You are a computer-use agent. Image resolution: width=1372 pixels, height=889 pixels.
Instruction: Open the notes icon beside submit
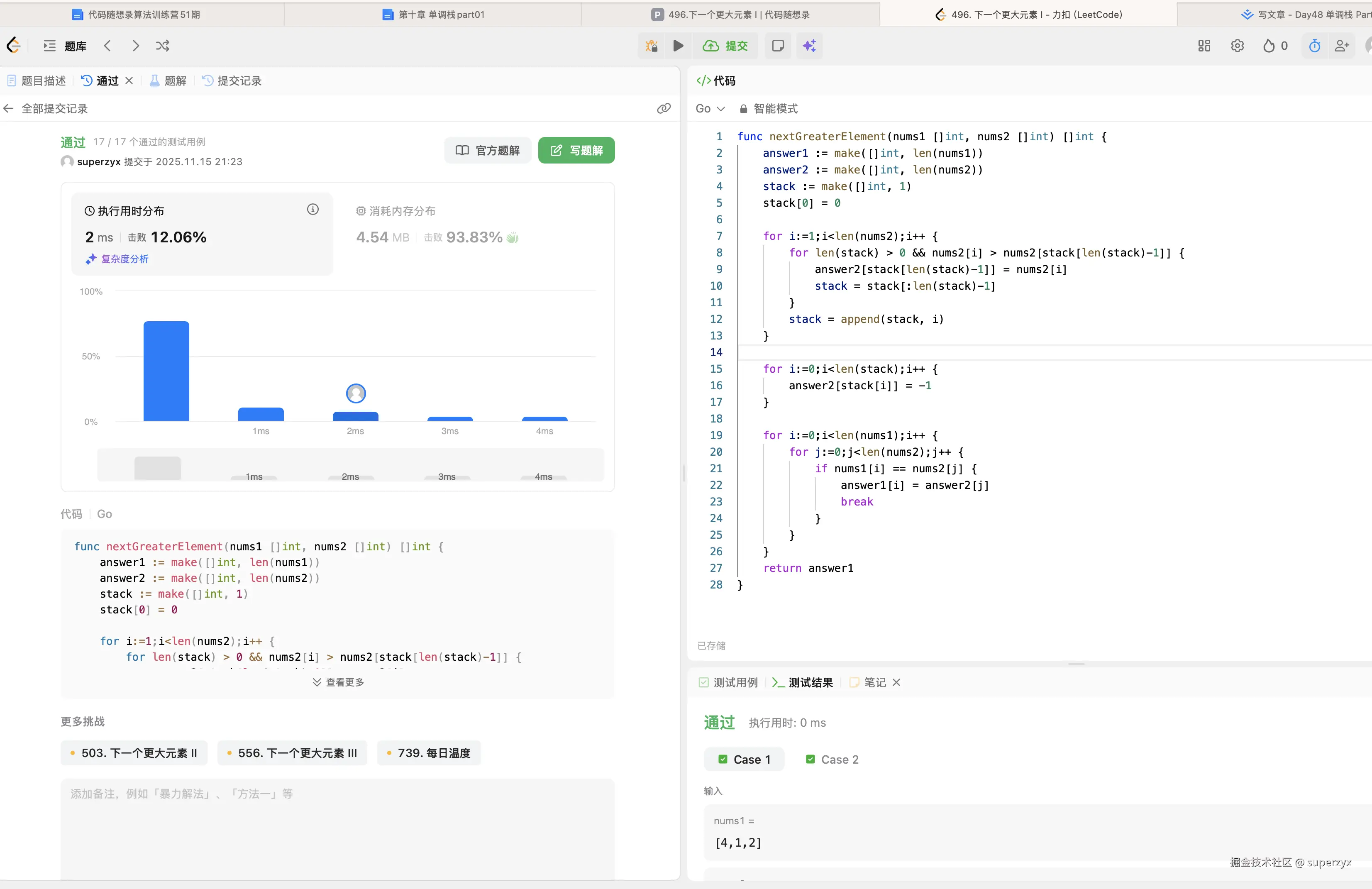coord(778,46)
